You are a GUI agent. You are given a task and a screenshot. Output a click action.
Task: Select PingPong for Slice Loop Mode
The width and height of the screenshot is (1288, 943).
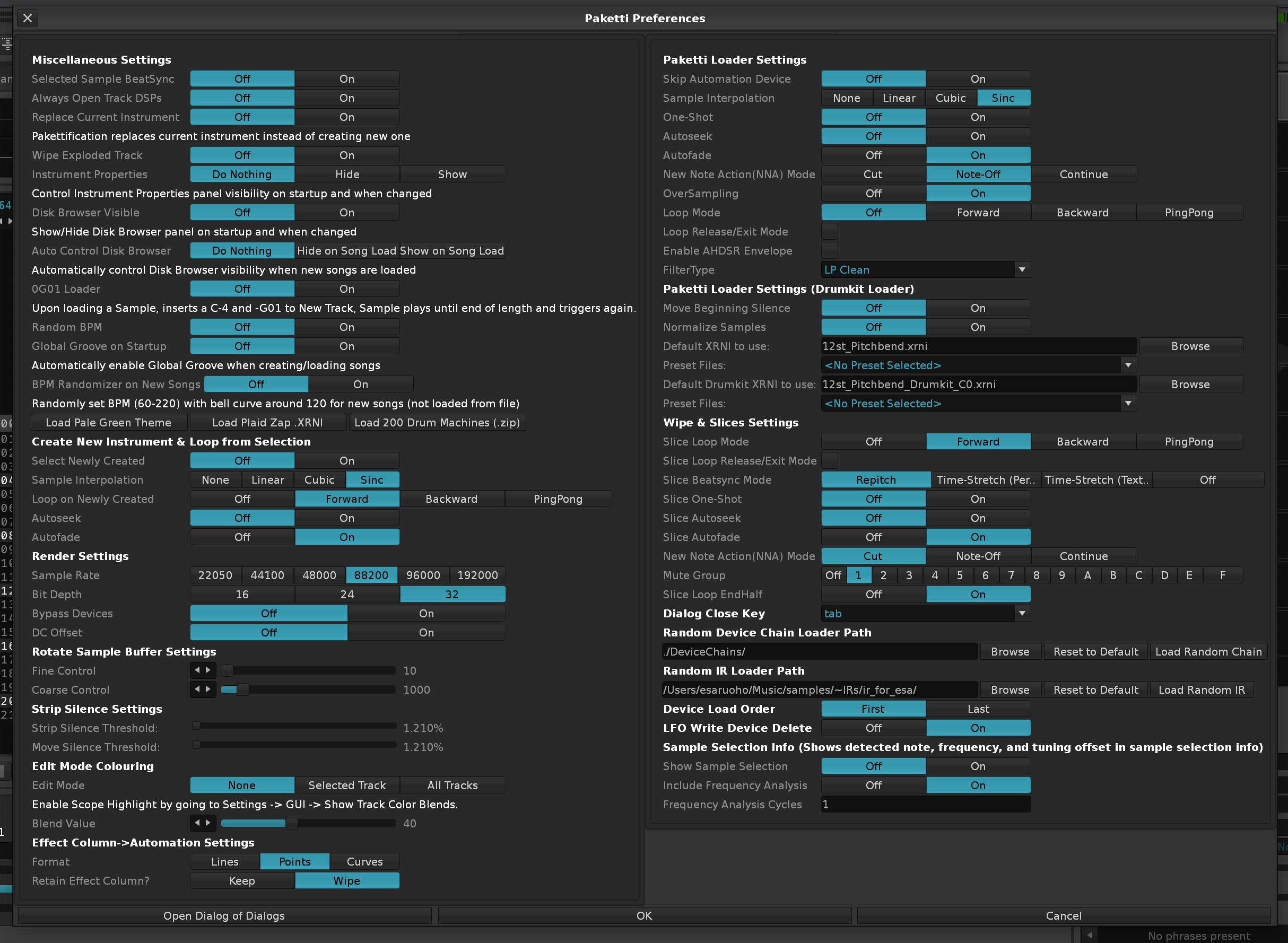(1189, 441)
